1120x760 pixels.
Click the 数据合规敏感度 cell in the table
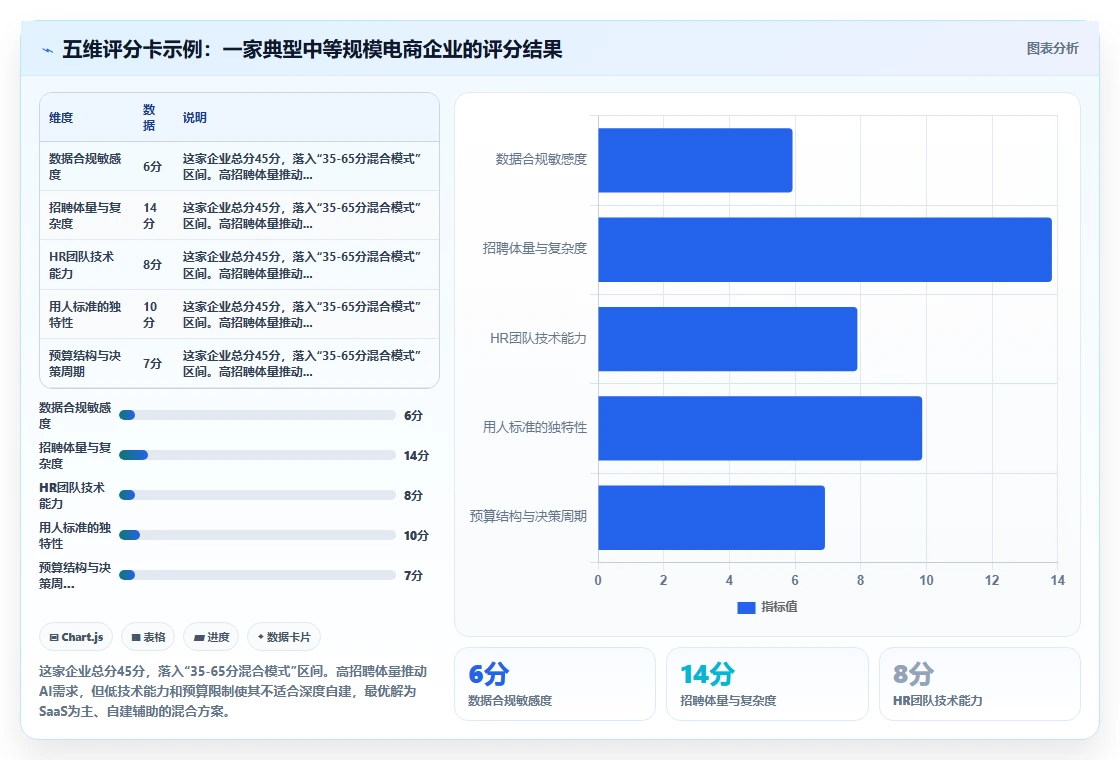tap(86, 166)
